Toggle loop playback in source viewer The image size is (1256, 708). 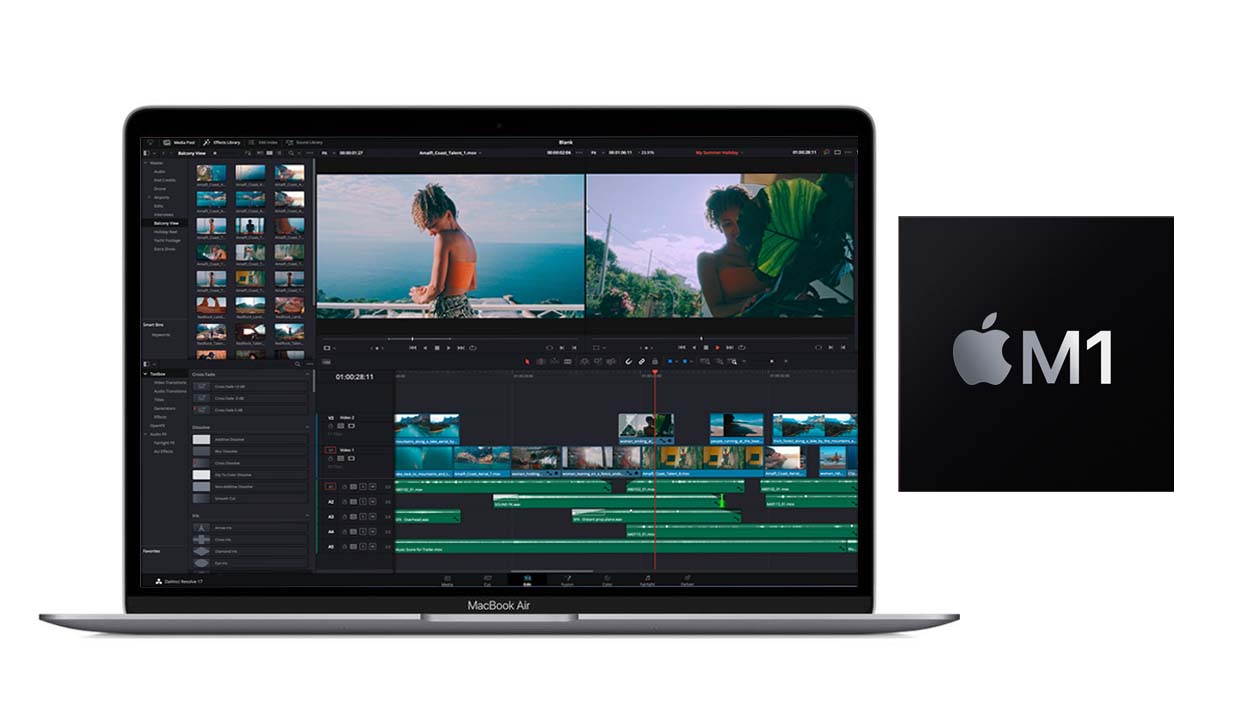[472, 347]
